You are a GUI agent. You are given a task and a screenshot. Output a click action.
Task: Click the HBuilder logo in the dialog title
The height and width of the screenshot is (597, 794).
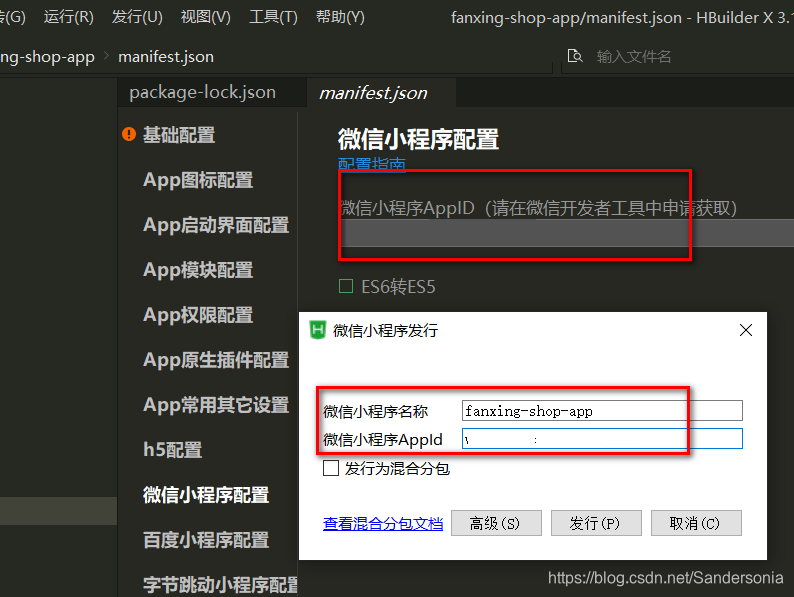(x=317, y=331)
